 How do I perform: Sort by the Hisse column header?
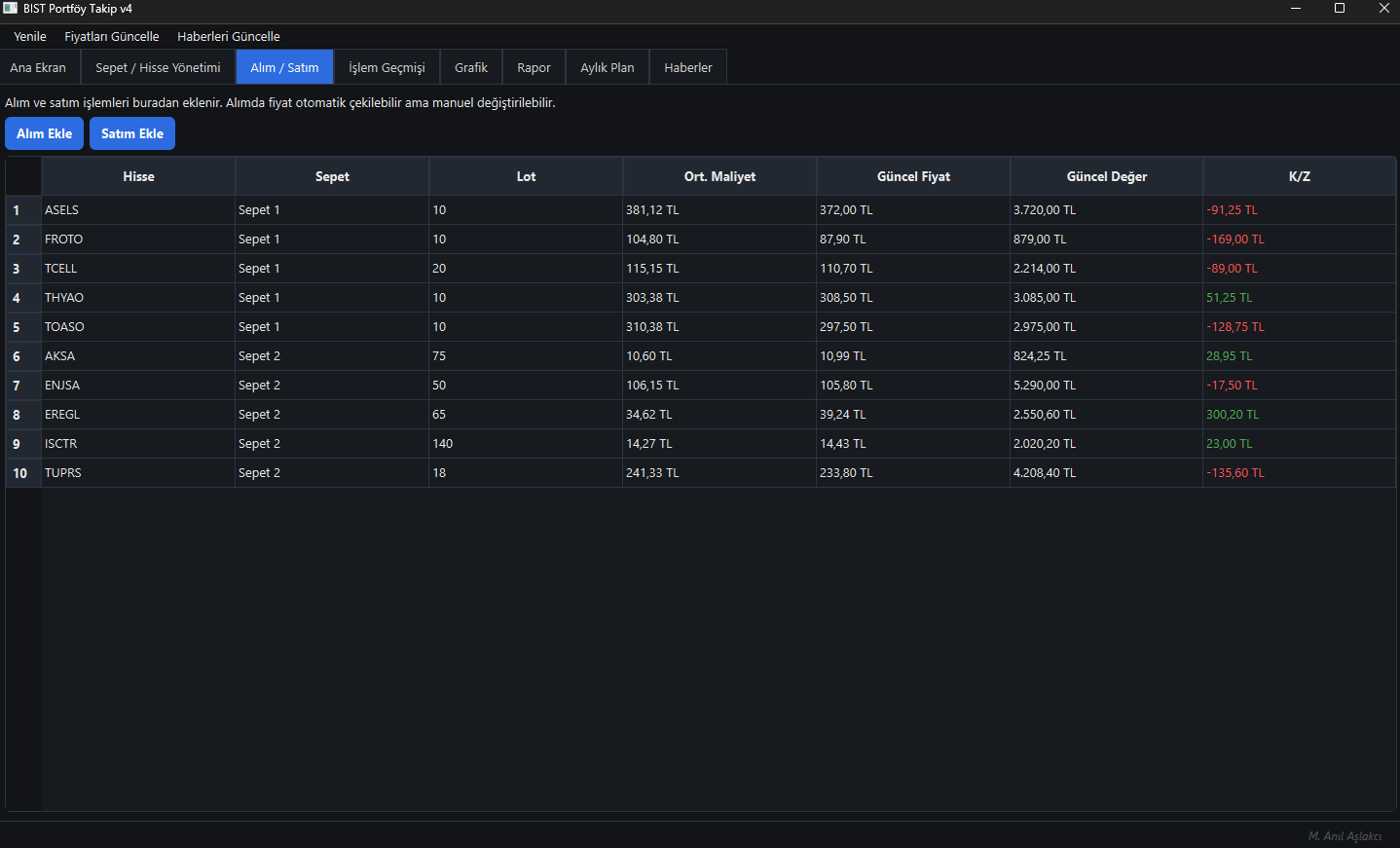coord(138,176)
